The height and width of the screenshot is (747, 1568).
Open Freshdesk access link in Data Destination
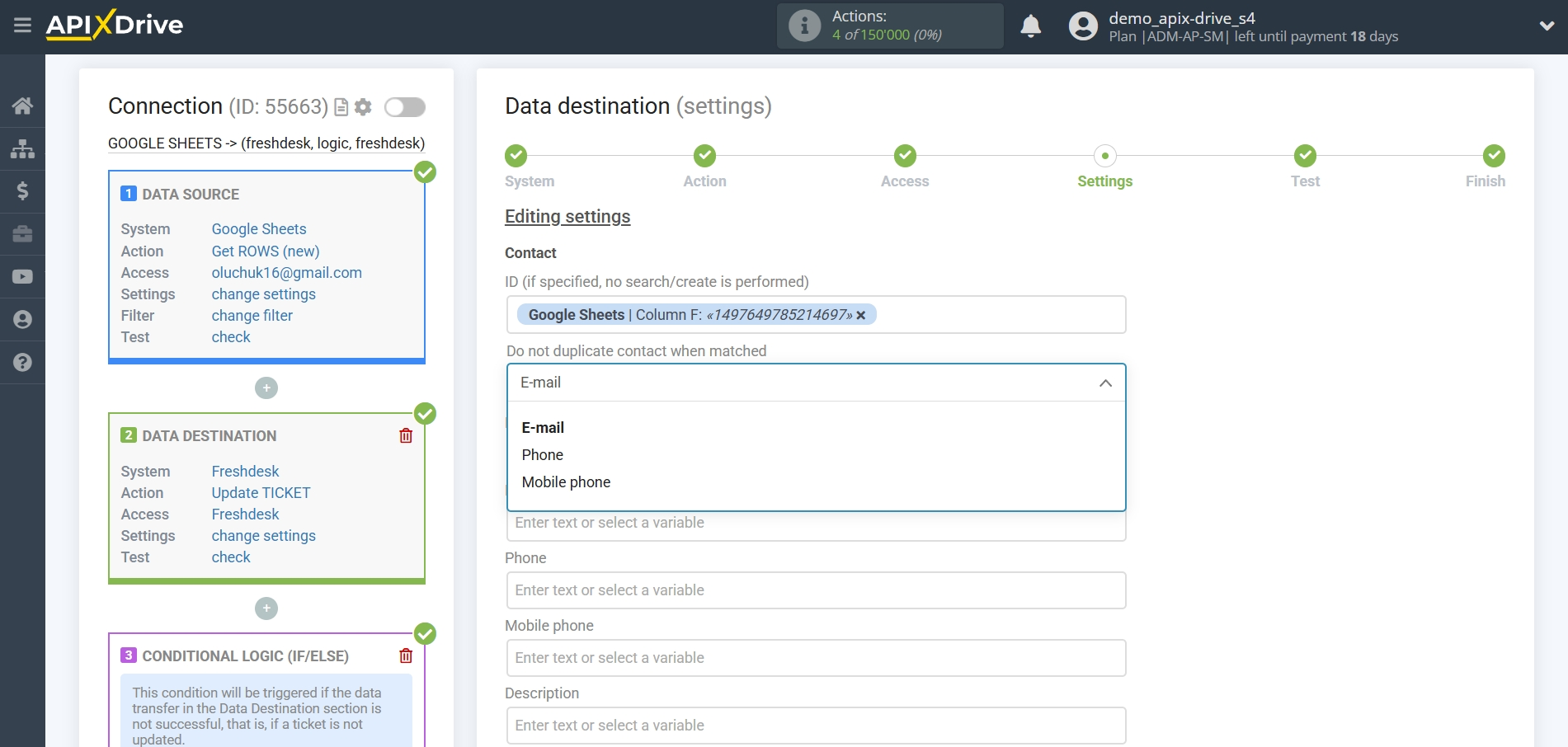245,514
